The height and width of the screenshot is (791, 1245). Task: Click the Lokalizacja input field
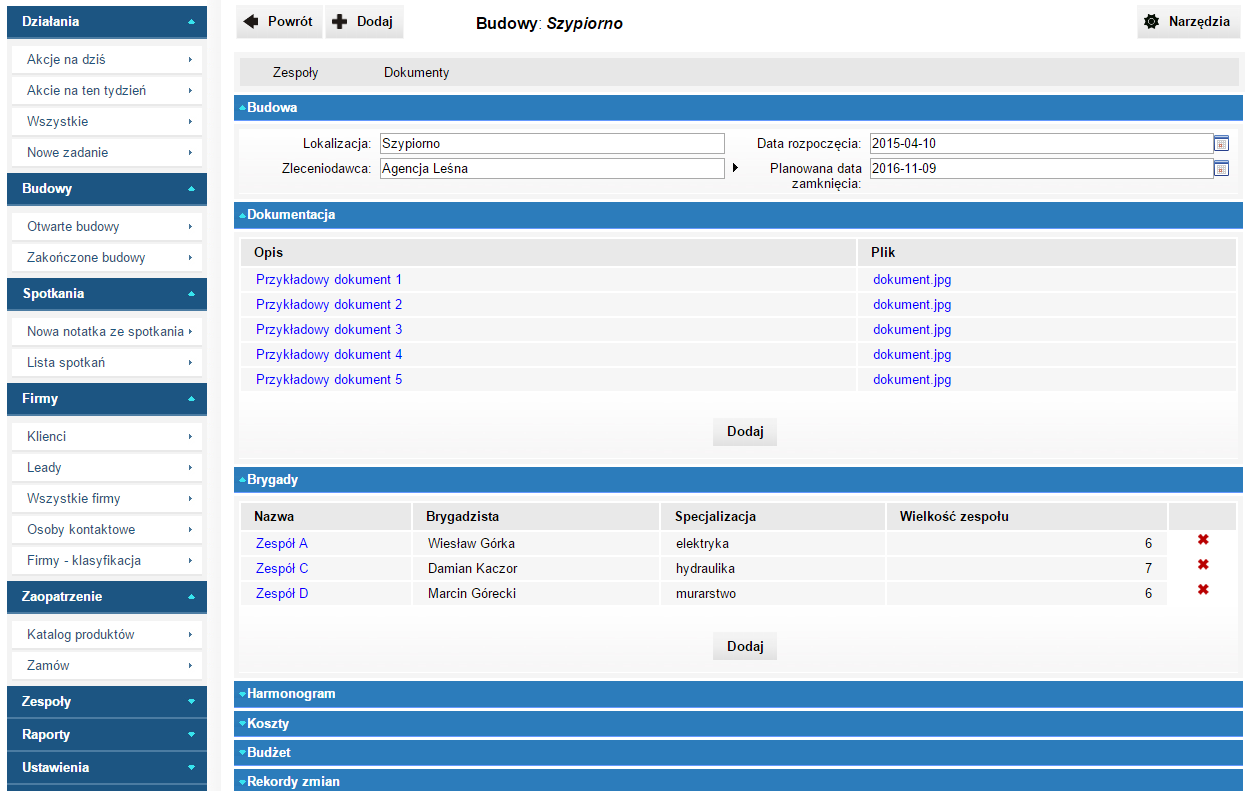point(551,143)
